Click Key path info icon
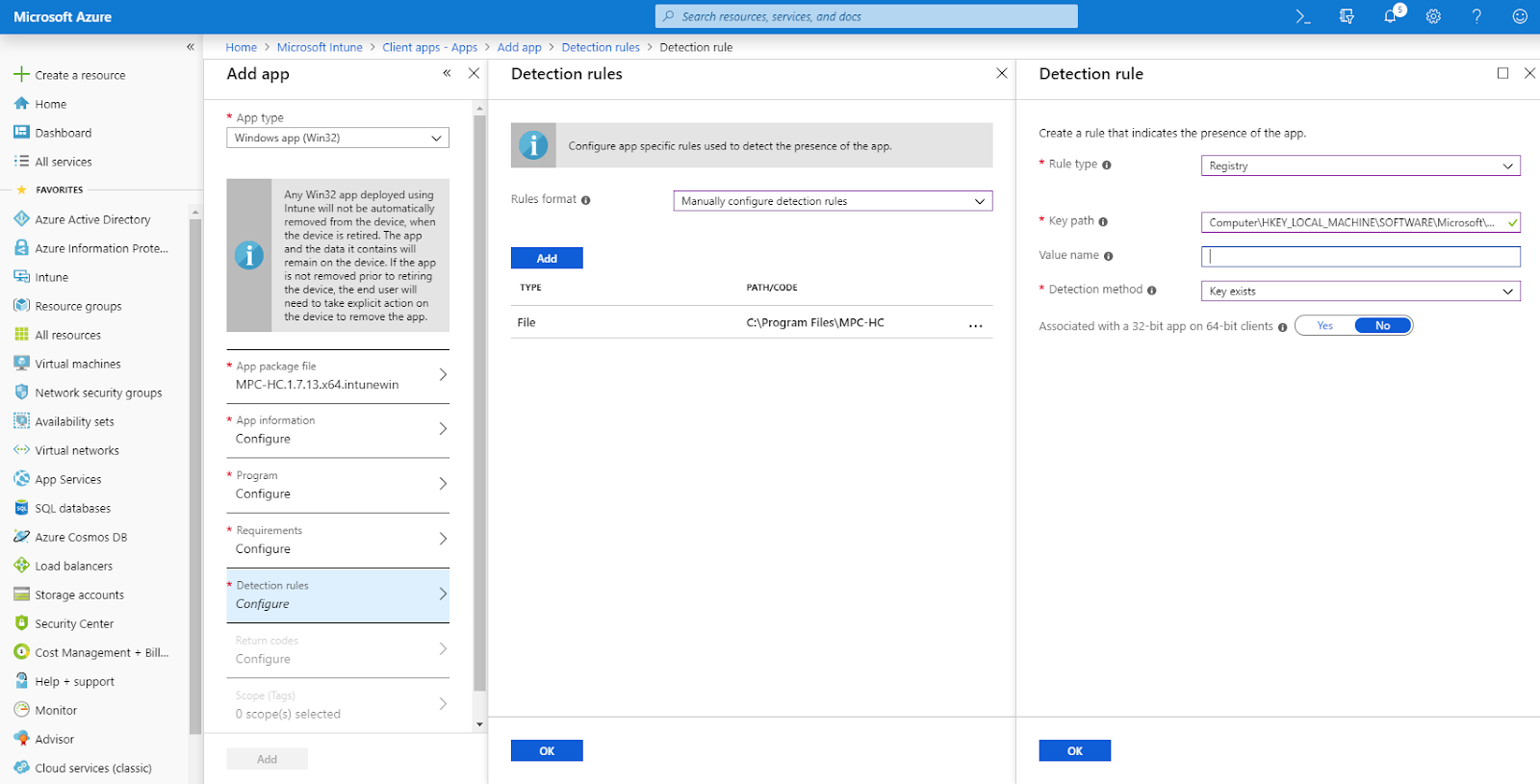Screen dimensions: 1540x784 coord(1103,222)
